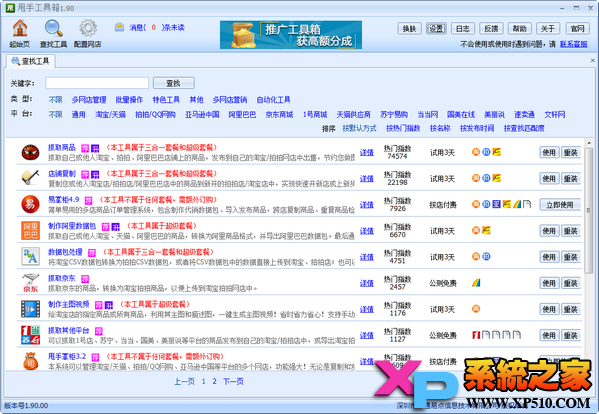Select the 制作主图视频 film icon
Screen dimensions: 599x414
[30, 309]
